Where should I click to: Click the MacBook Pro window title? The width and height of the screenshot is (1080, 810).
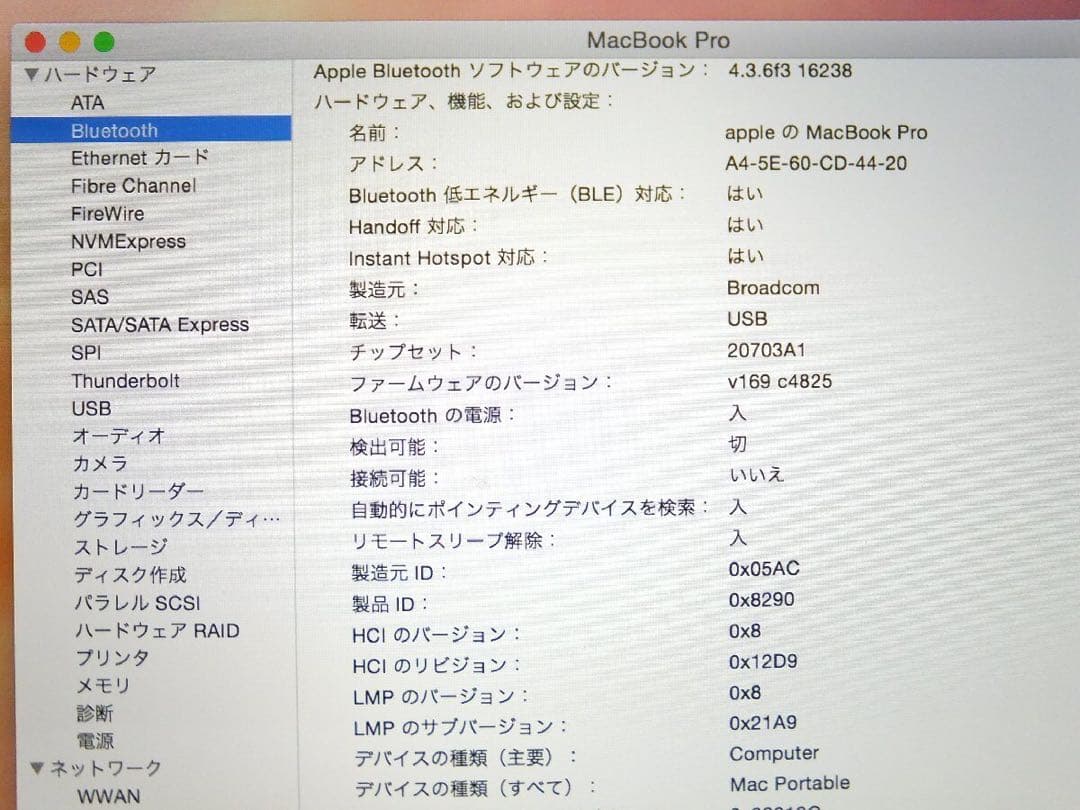658,40
